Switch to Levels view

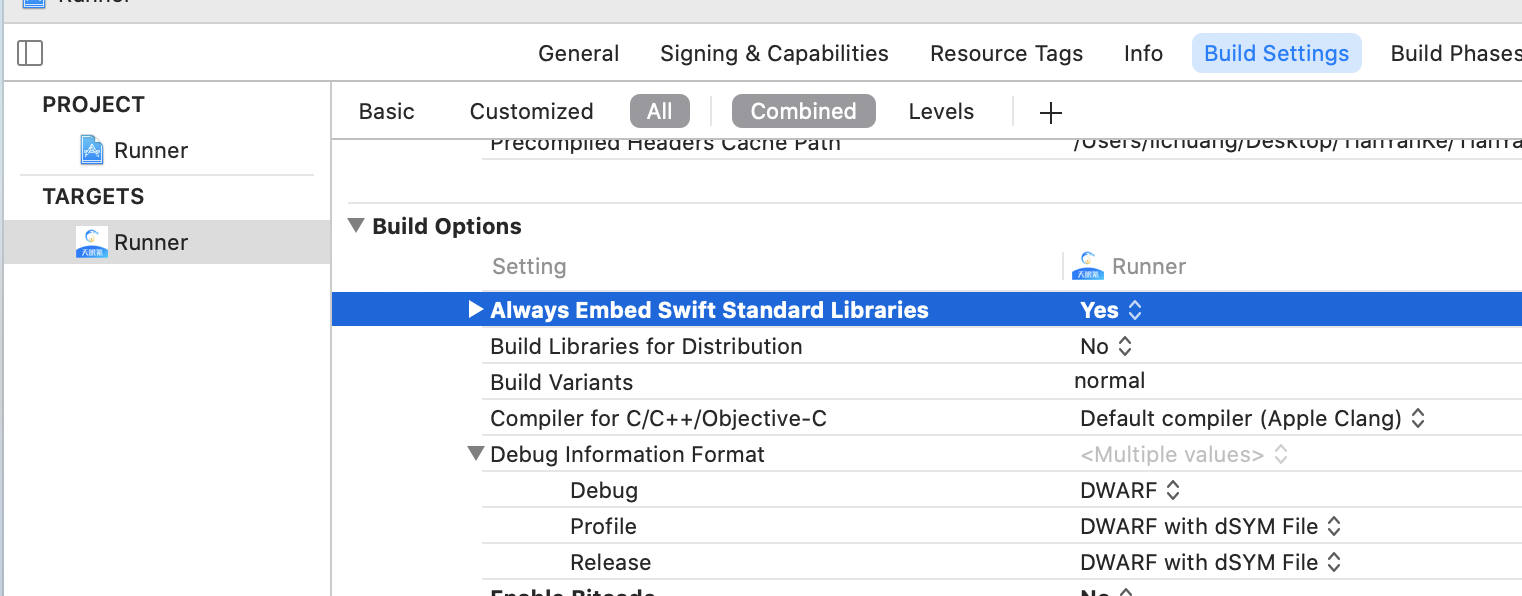pyautogui.click(x=941, y=111)
